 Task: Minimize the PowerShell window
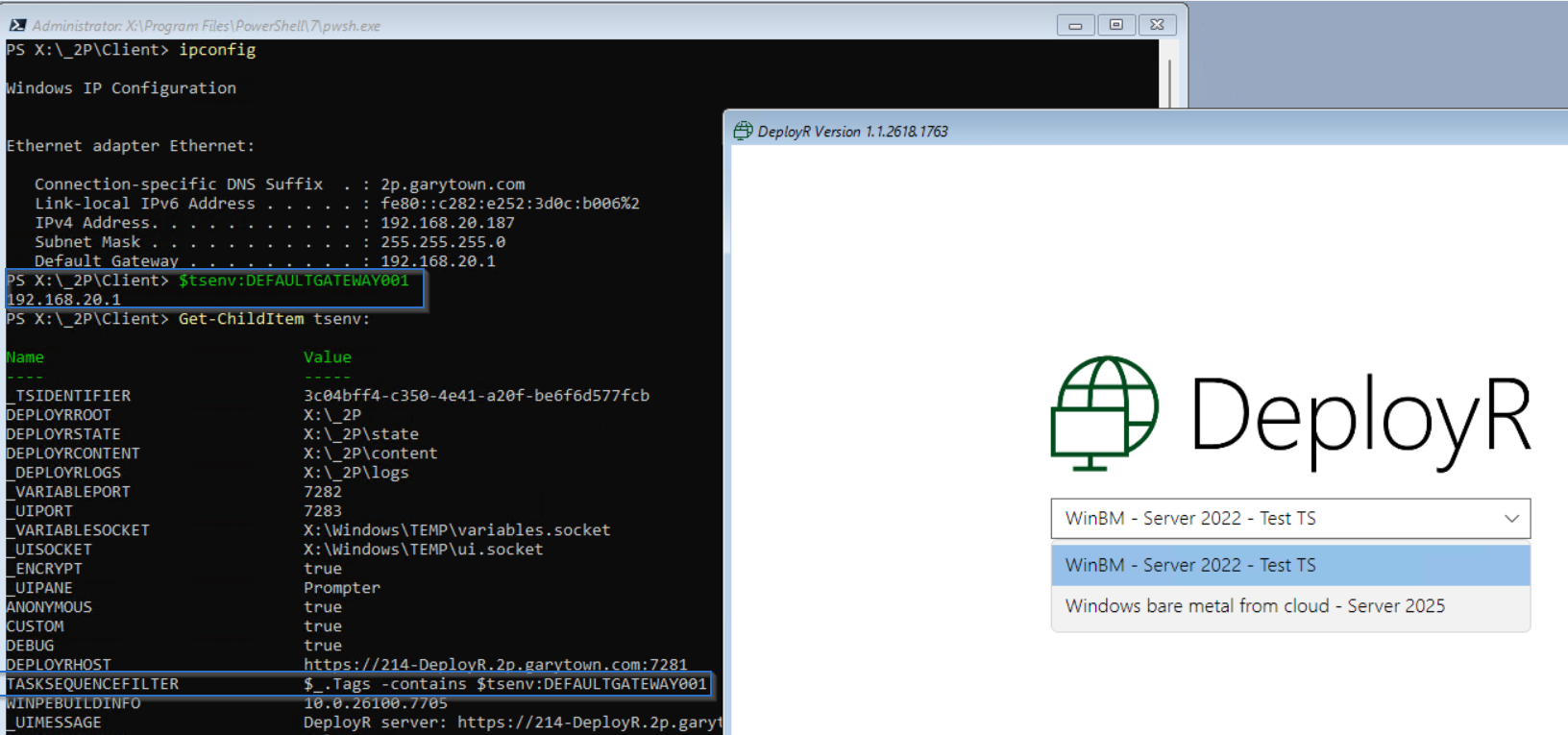[x=1075, y=25]
